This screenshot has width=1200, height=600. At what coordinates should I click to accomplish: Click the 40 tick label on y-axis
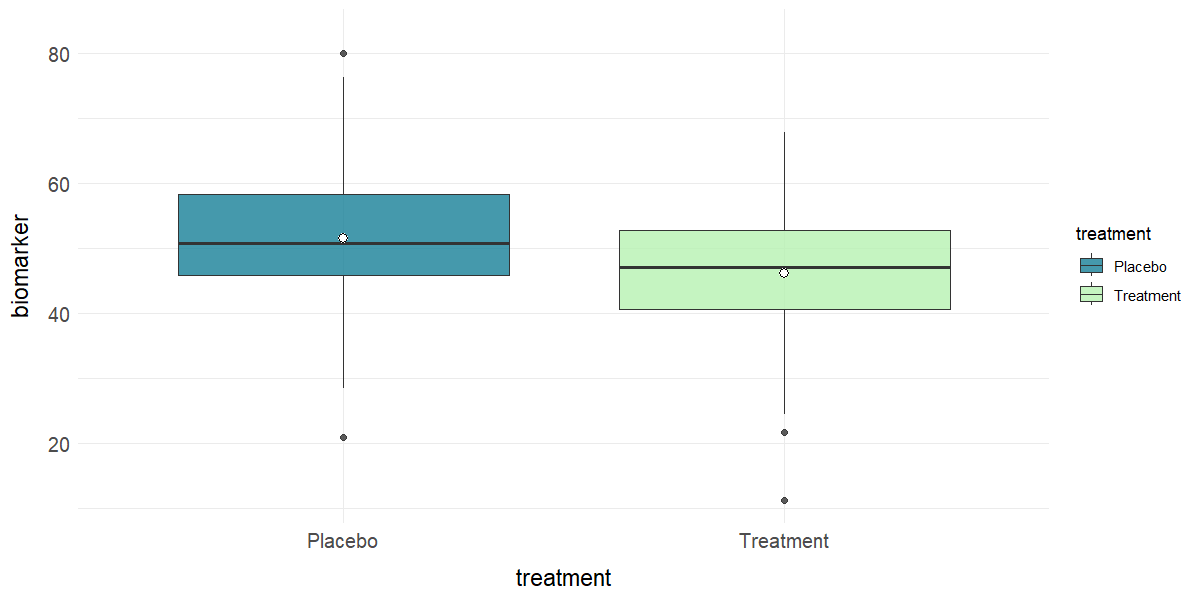click(58, 314)
